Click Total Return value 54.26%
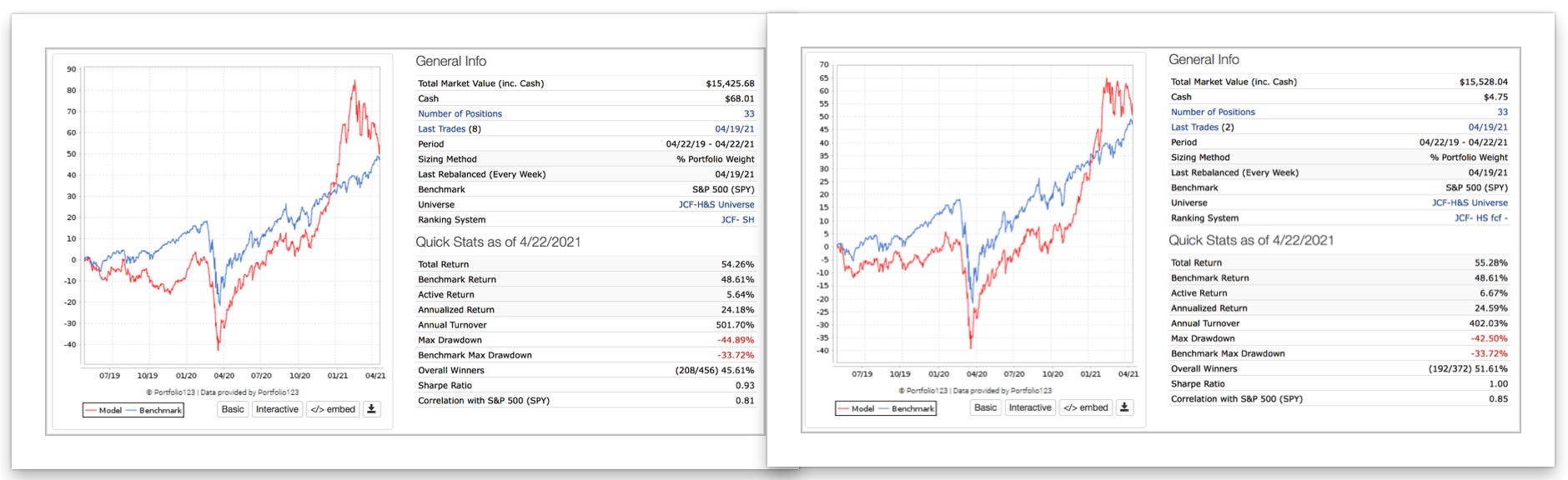 (x=737, y=264)
